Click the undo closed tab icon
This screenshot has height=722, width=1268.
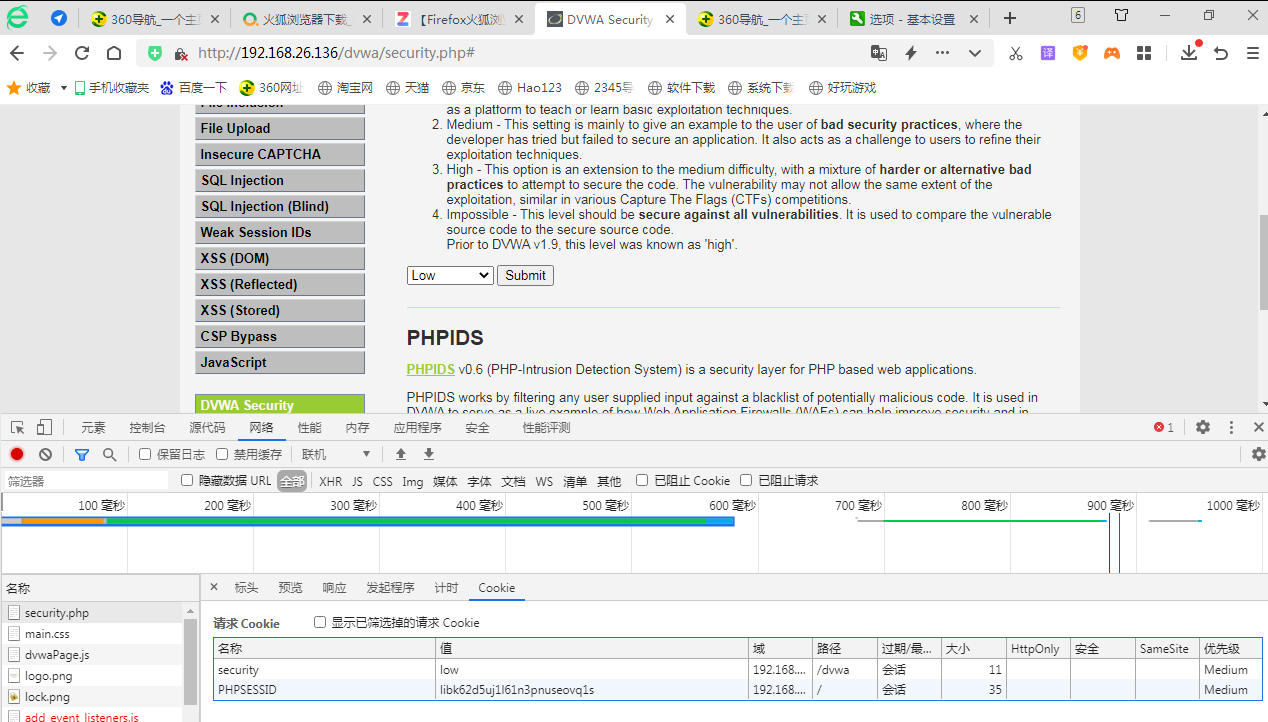[1221, 53]
